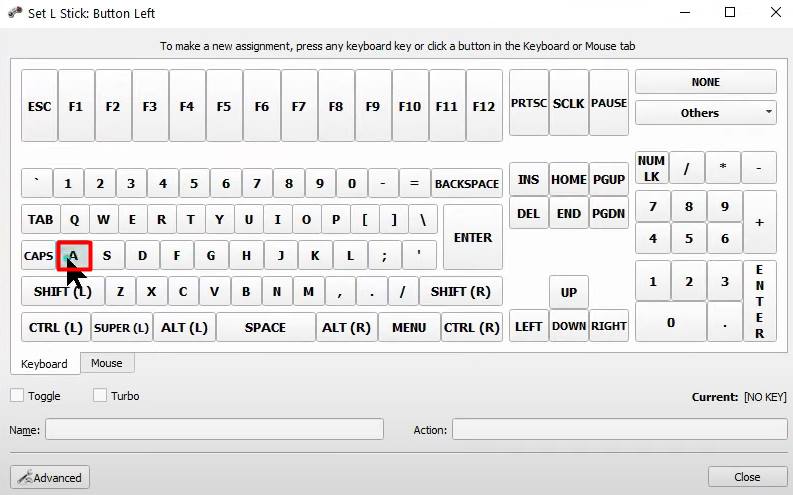Assign the RIGHT arrow key

tap(609, 326)
